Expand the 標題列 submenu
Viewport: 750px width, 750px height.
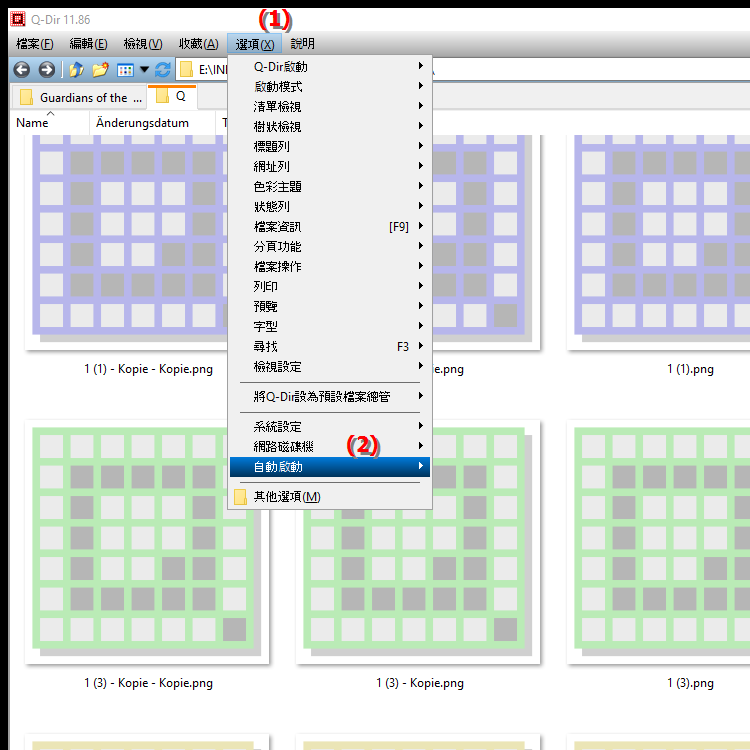click(330, 146)
